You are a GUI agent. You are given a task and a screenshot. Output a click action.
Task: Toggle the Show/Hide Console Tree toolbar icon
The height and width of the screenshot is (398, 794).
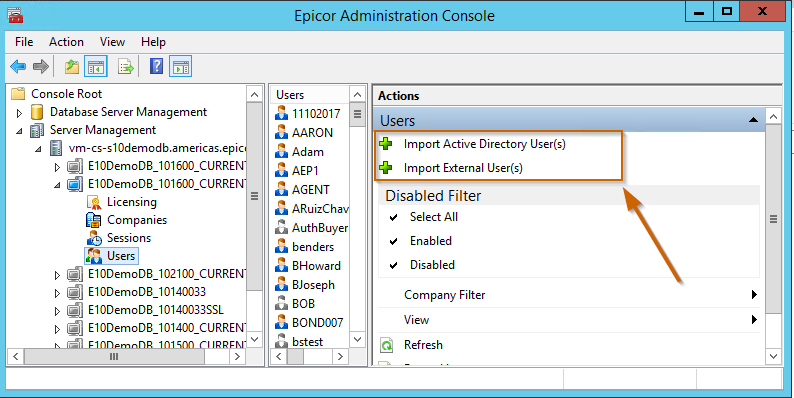click(x=96, y=66)
